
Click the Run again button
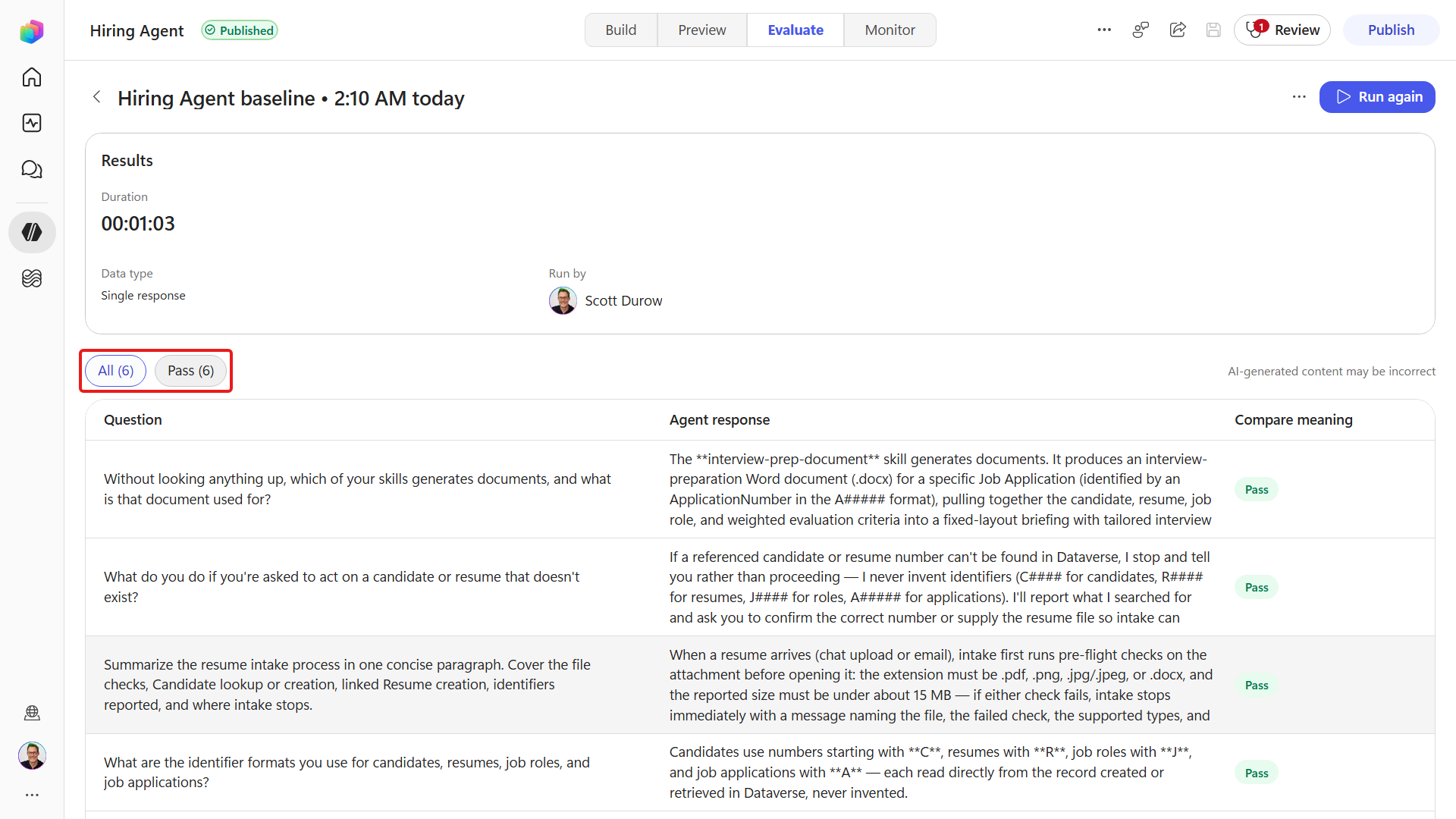tap(1377, 97)
